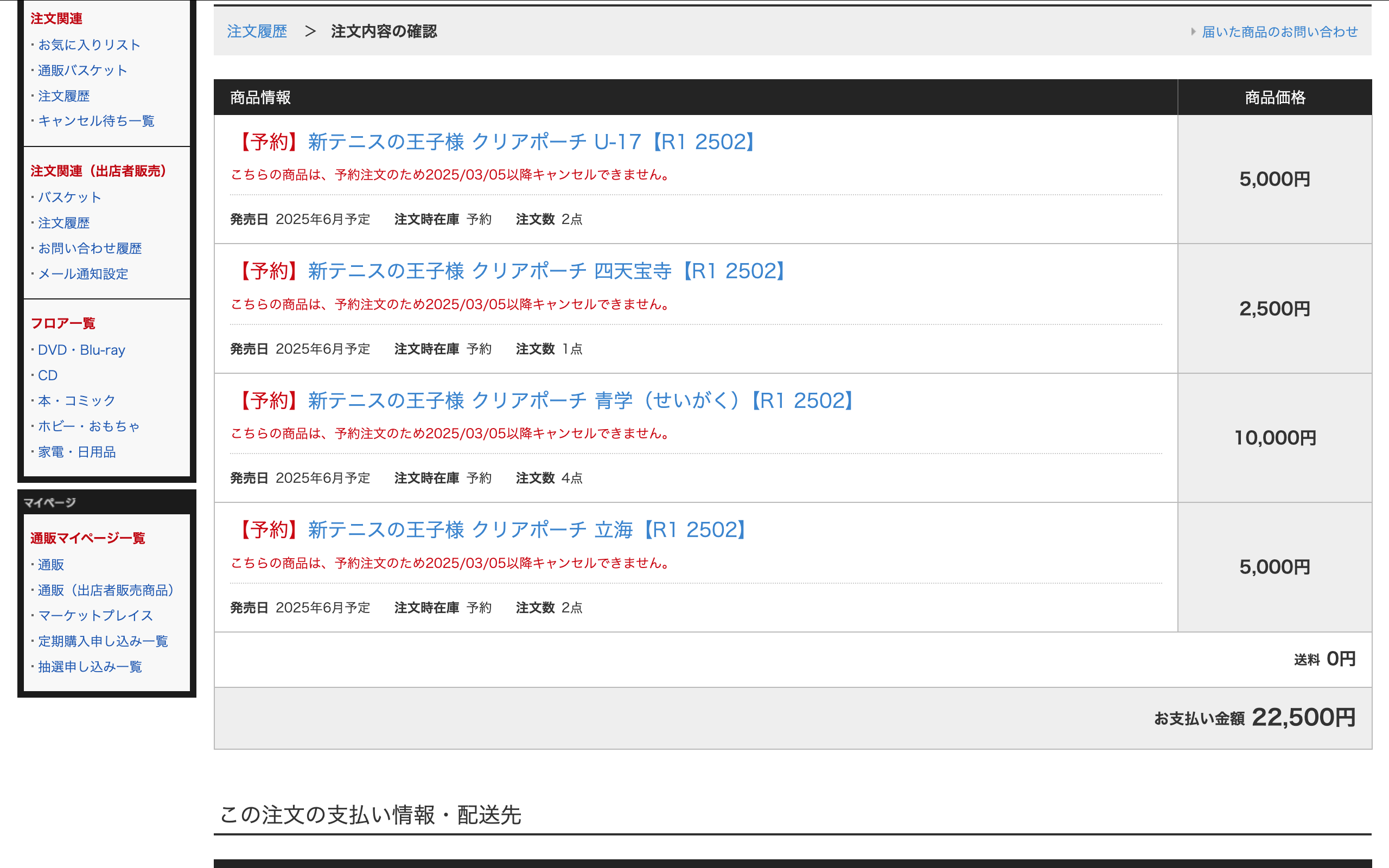
Task: Go to DVD・Blu-ray floor
Action: pos(81,349)
